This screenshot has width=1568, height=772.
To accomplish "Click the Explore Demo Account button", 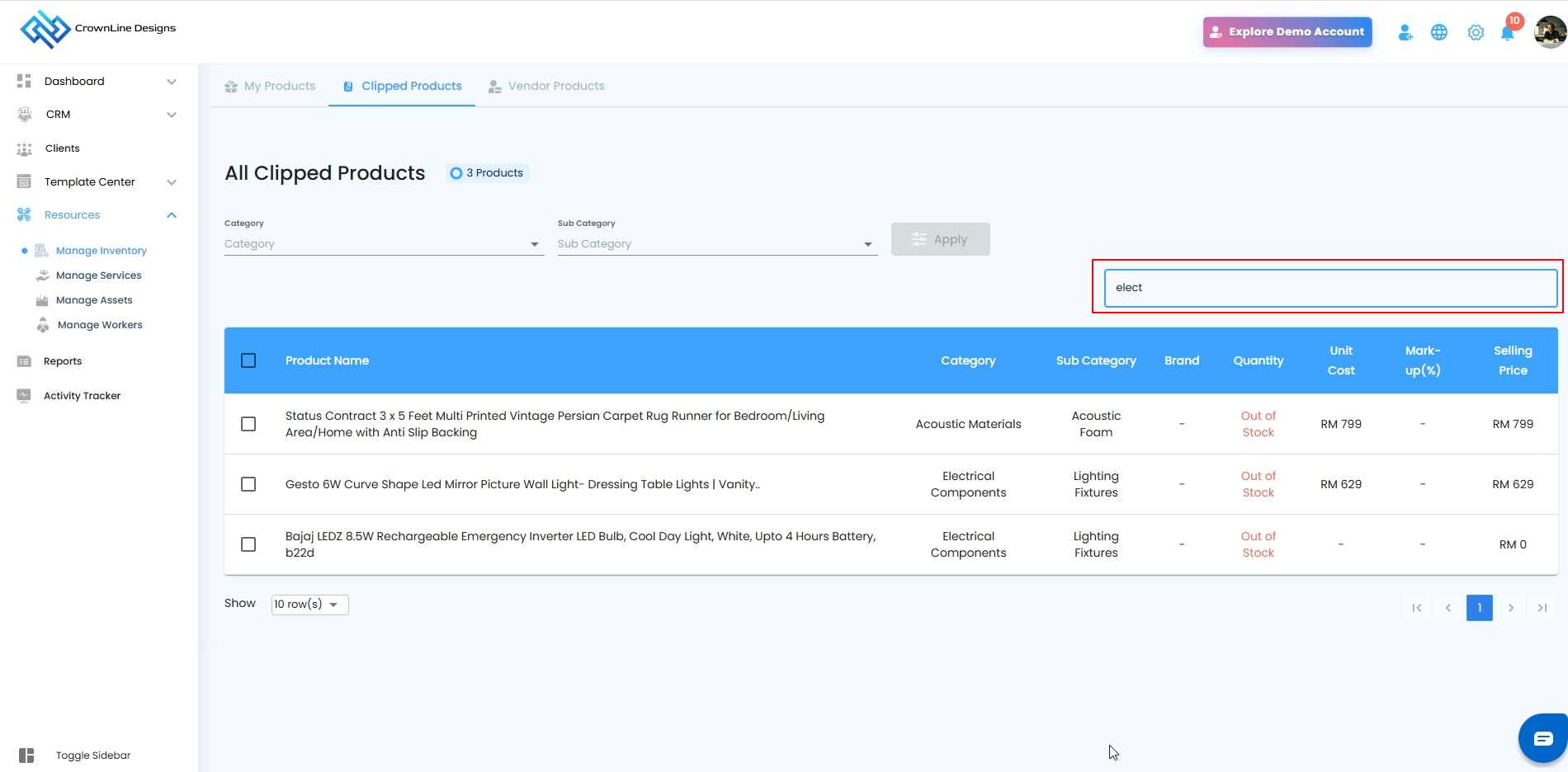I will 1287,32.
